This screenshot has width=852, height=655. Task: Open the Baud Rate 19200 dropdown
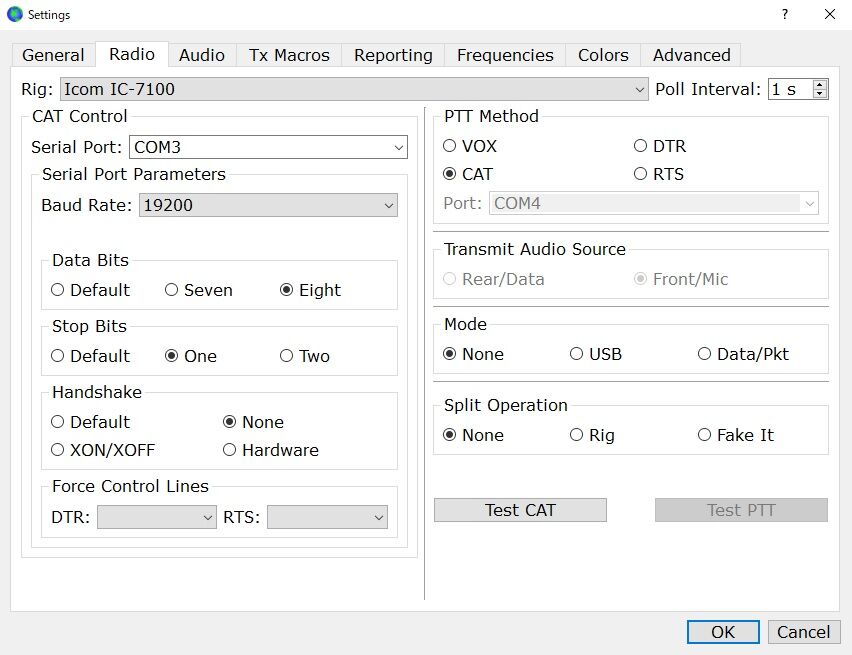(x=268, y=205)
